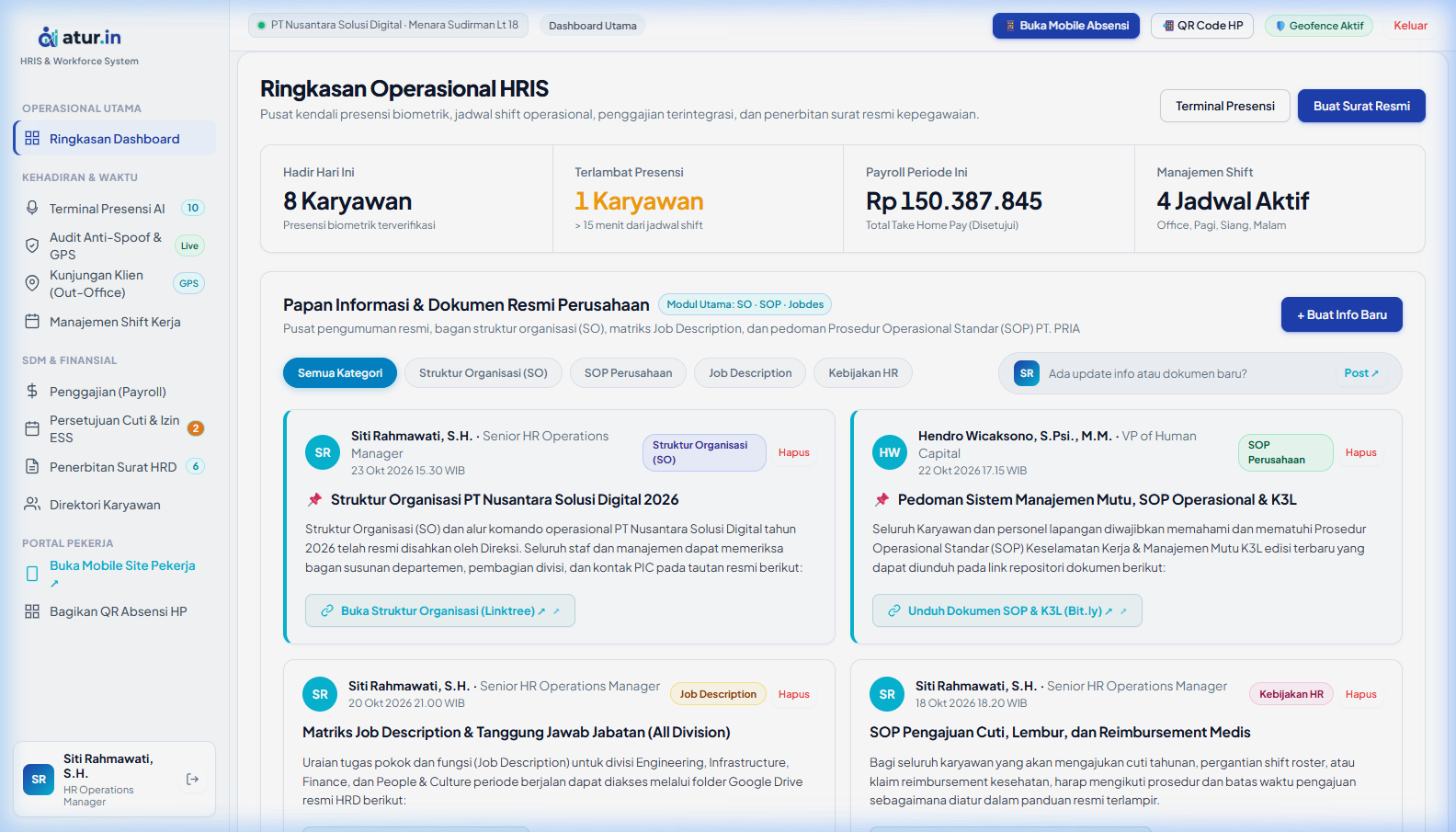Filter posts by SOP Perusahaan

(629, 373)
